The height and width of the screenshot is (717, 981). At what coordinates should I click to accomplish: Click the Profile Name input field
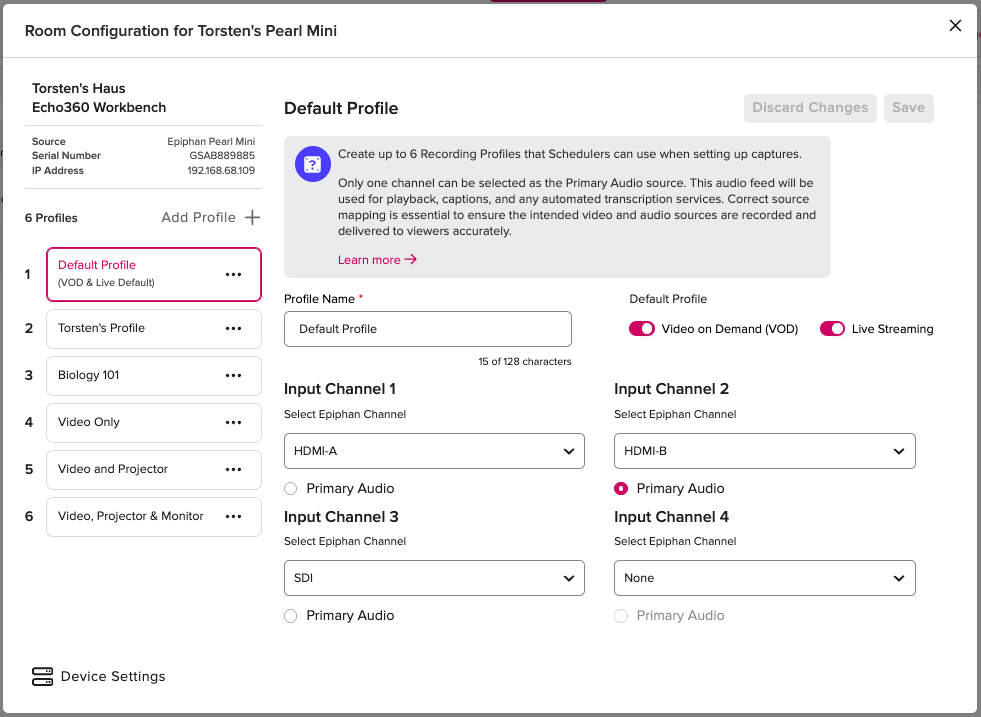[x=428, y=329]
